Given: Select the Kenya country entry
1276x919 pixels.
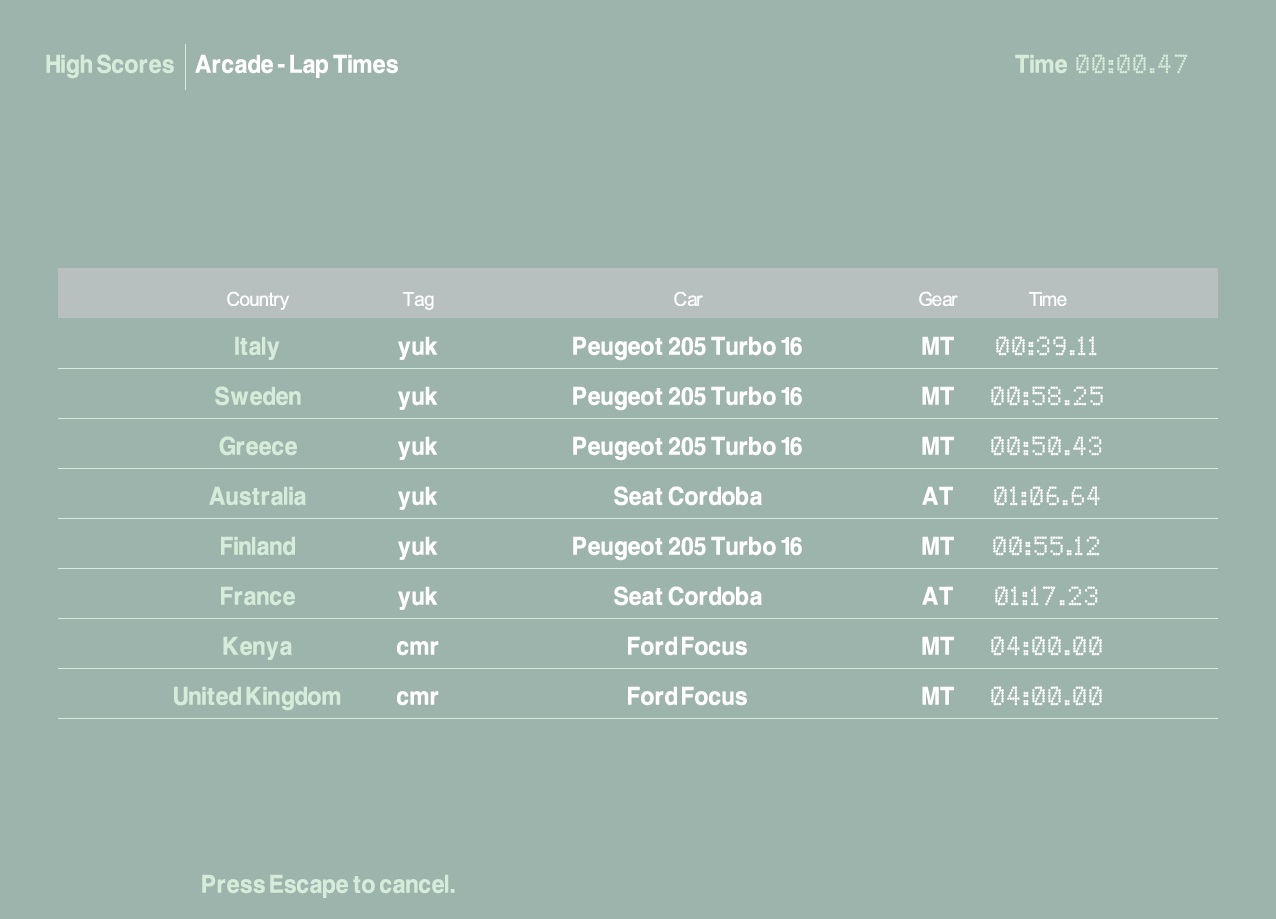Looking at the screenshot, I should click(257, 646).
